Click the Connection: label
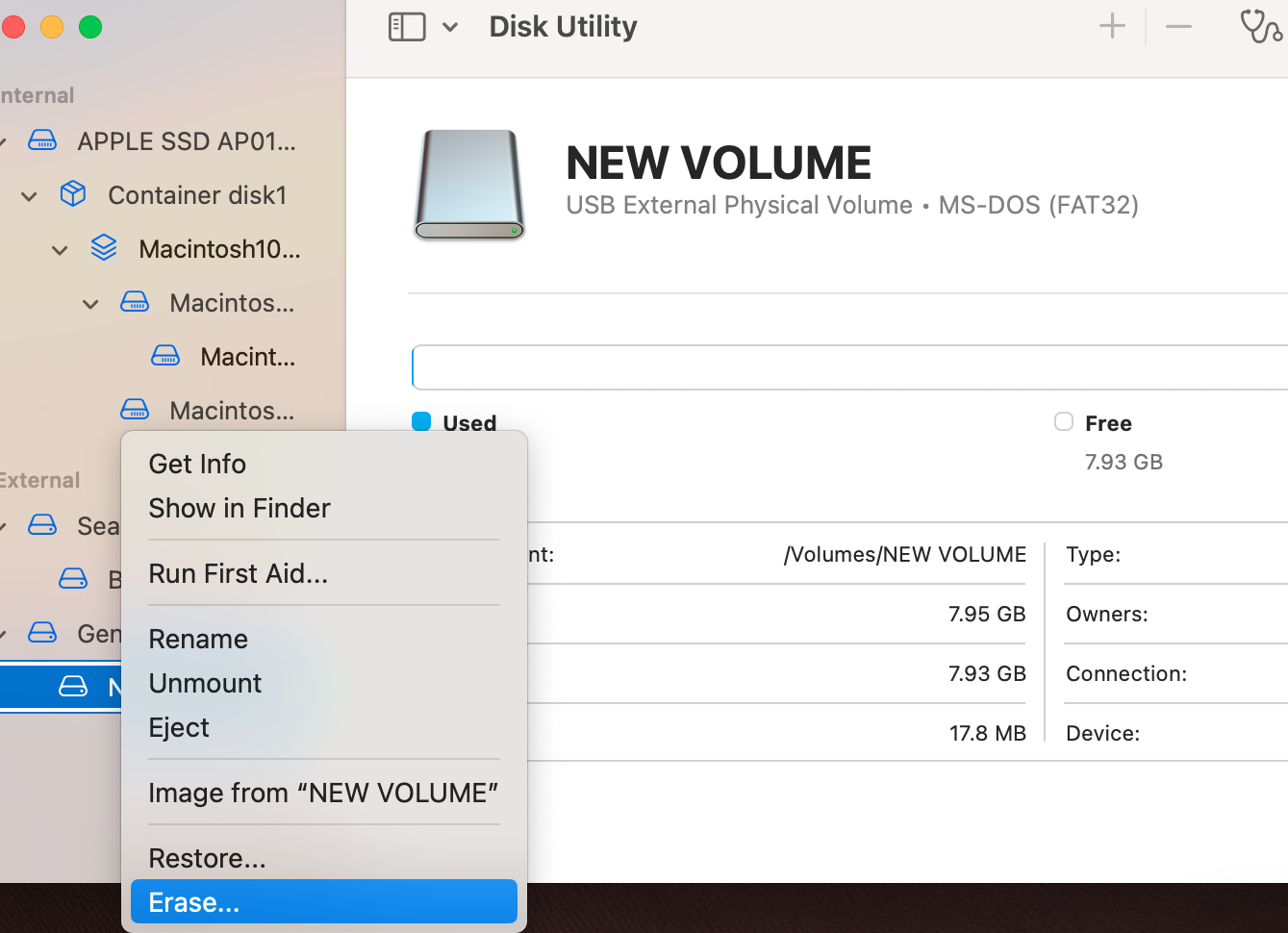Viewport: 1288px width, 933px height. pos(1126,673)
